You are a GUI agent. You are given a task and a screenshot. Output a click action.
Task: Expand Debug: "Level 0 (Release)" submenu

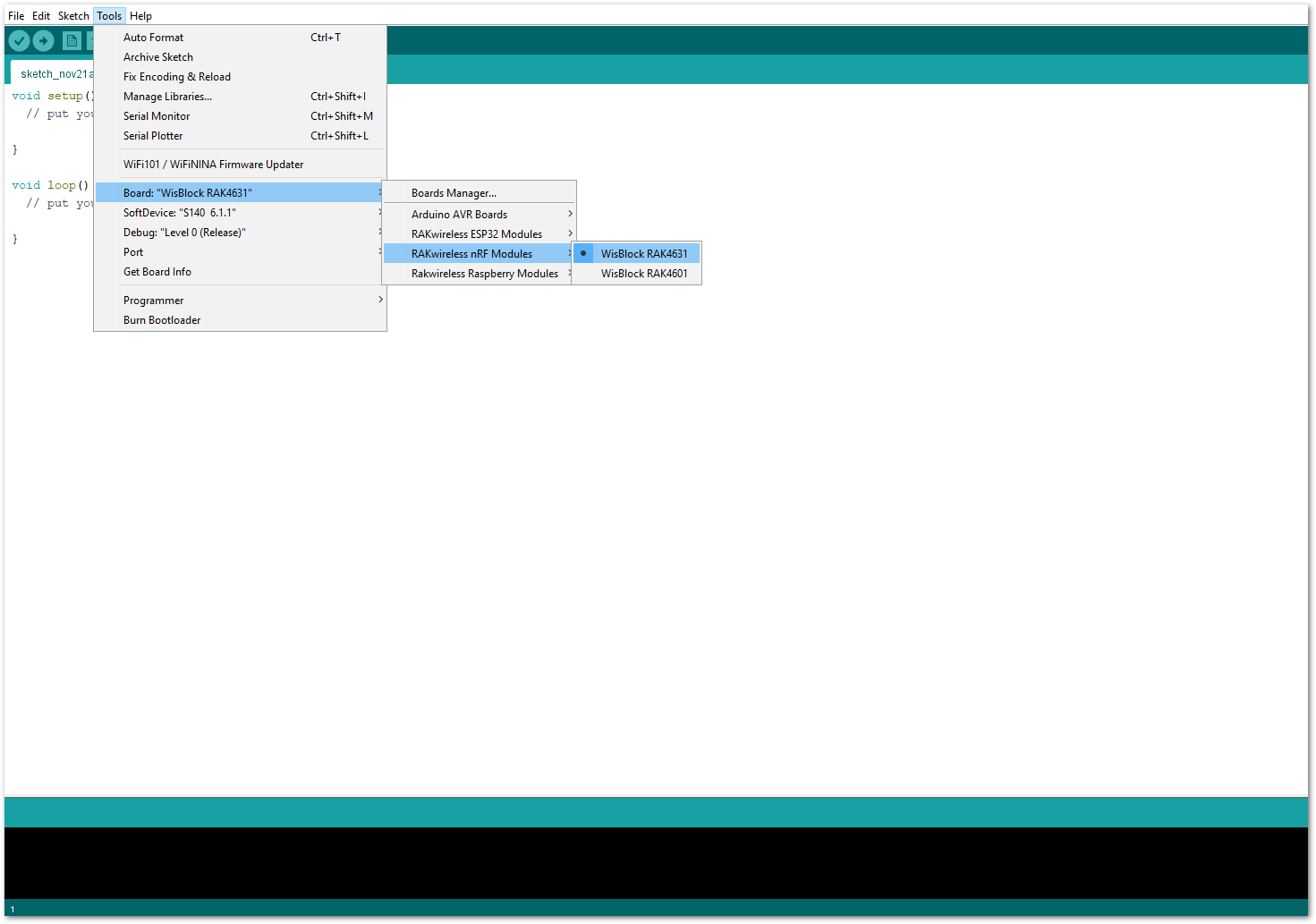point(240,233)
